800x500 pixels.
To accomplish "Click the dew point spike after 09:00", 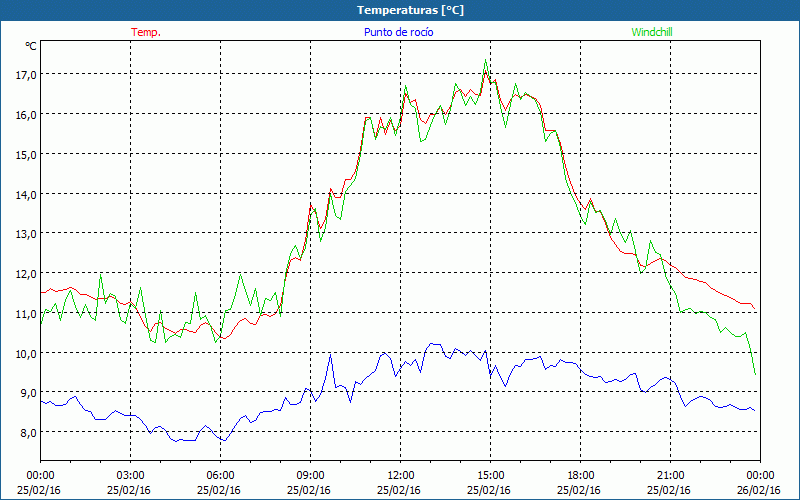I will pos(331,354).
